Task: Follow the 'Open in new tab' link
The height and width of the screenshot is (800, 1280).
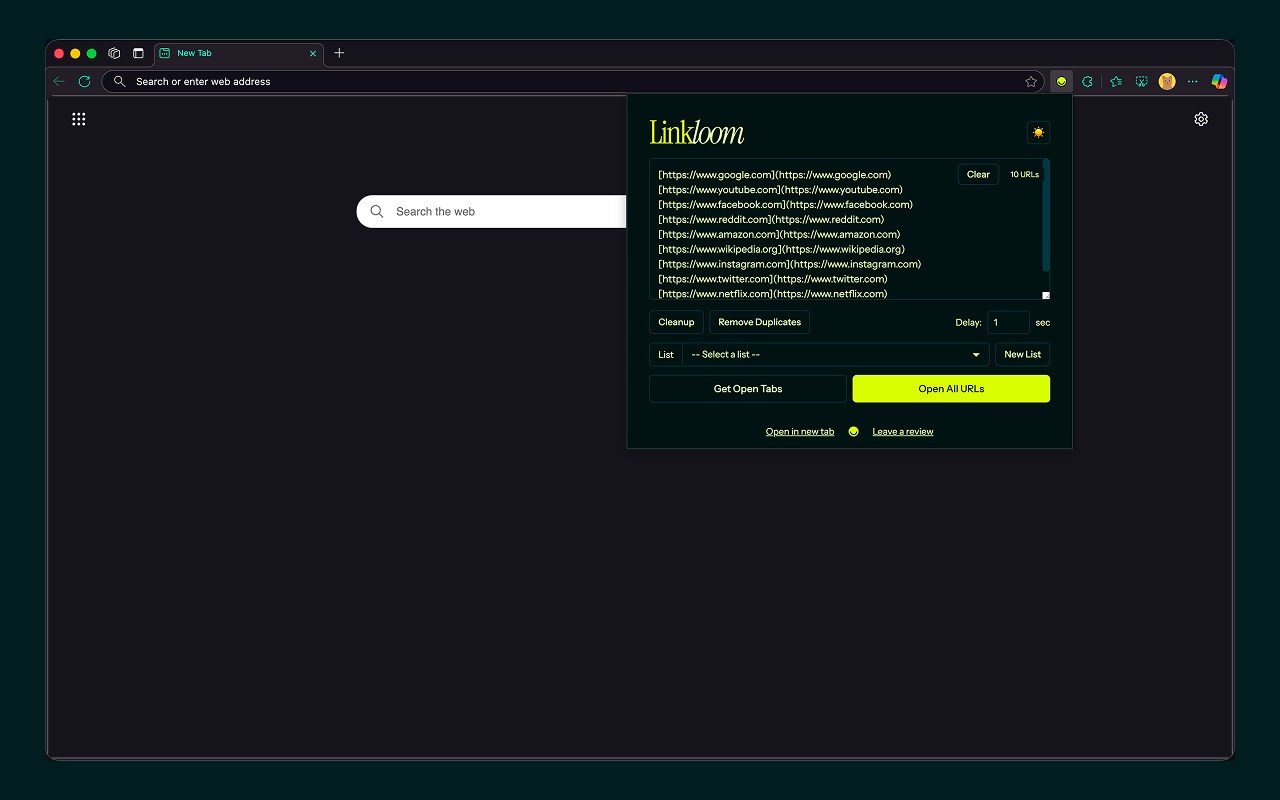Action: 800,432
